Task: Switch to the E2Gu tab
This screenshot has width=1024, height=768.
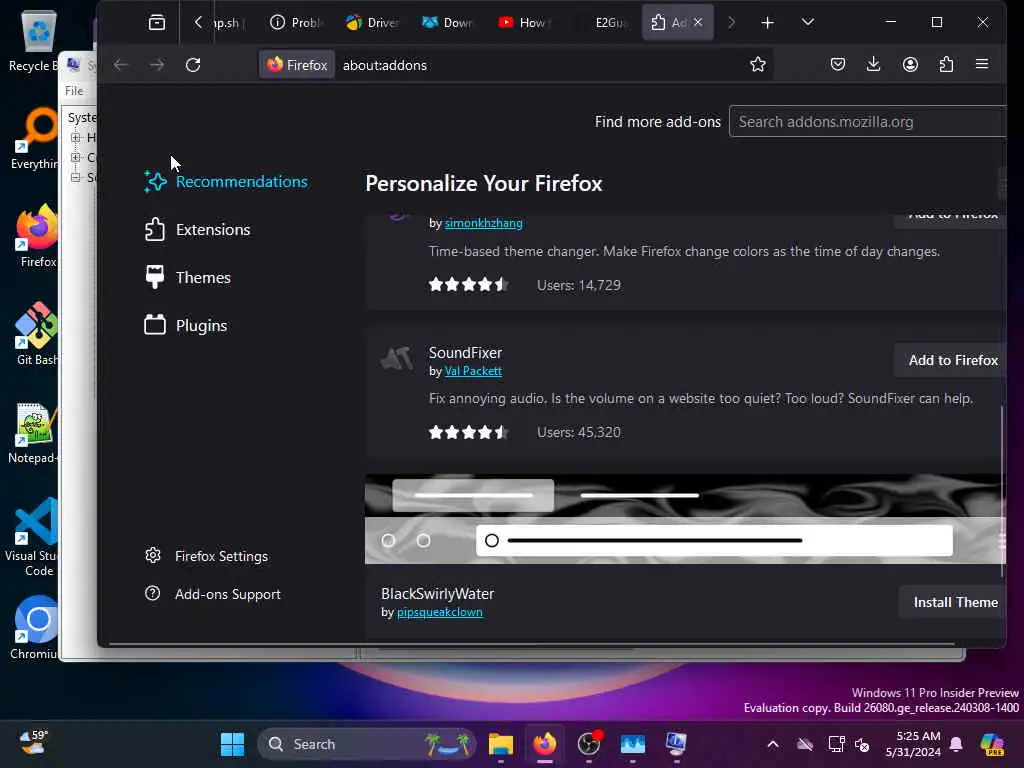Action: [x=601, y=23]
